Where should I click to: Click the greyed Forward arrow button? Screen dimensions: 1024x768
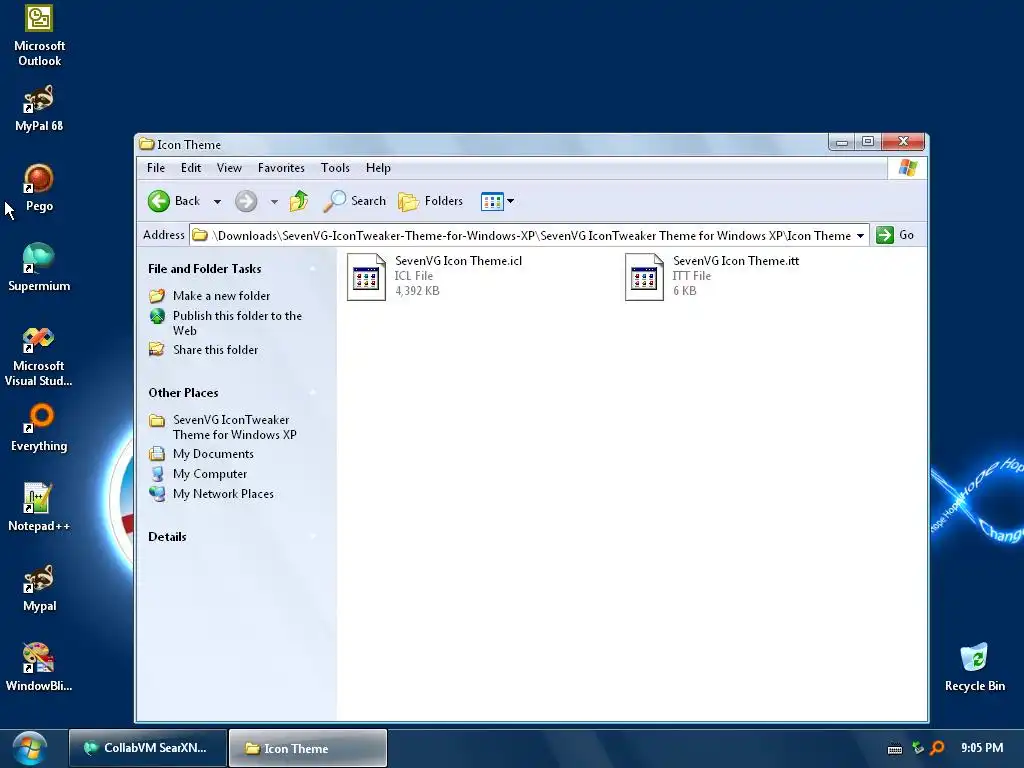(x=246, y=201)
